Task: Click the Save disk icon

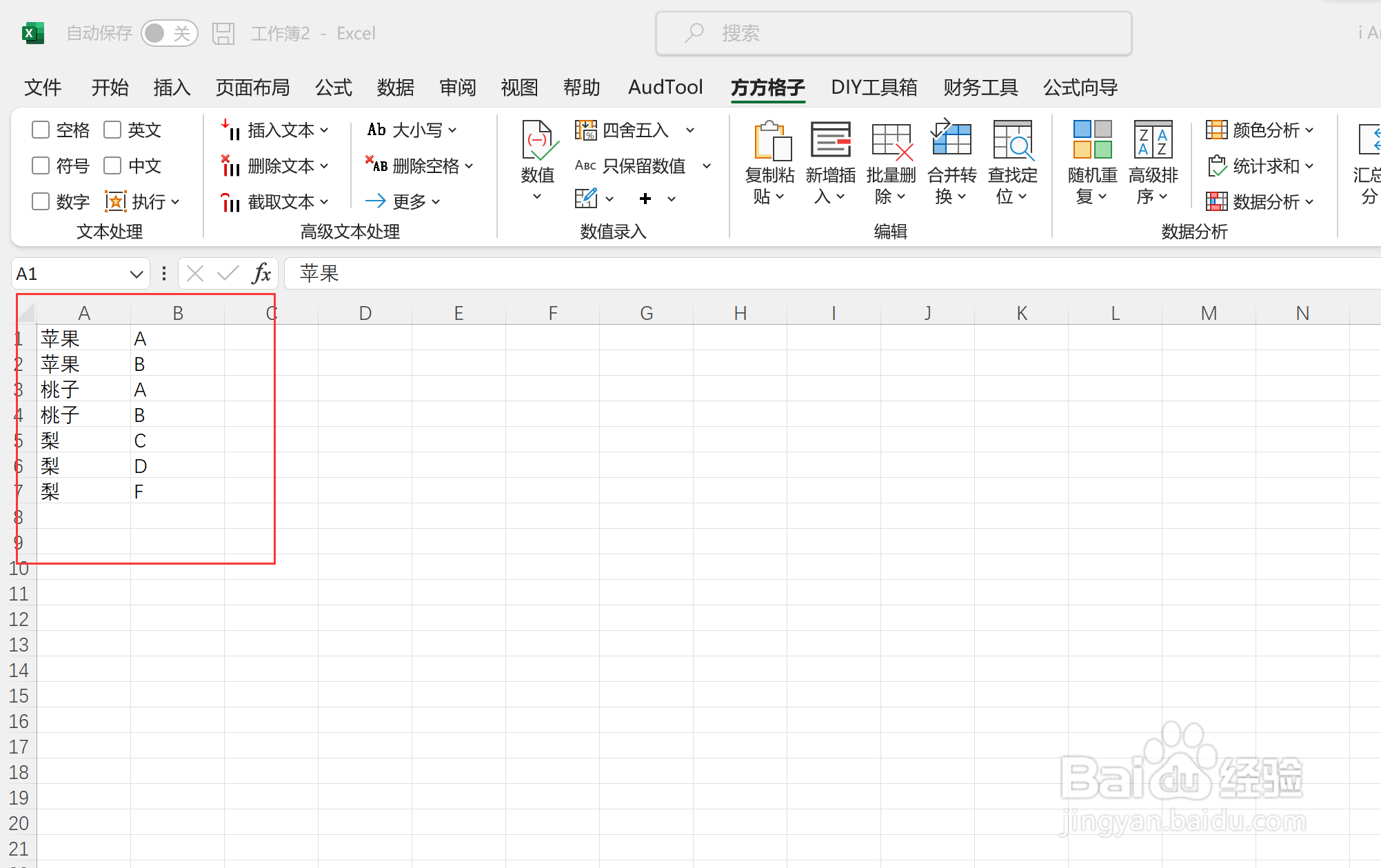Action: [x=223, y=33]
